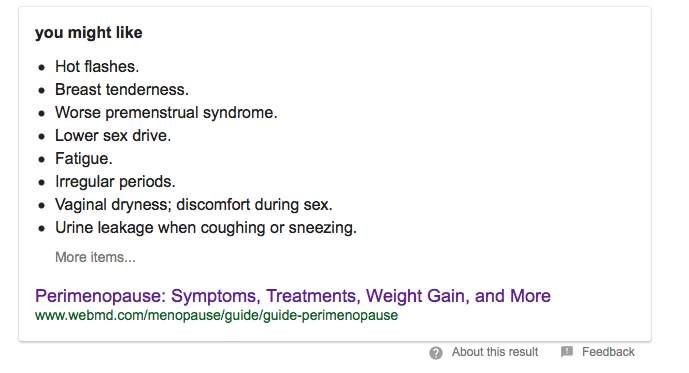The width and height of the screenshot is (689, 373).
Task: Click the webmd.com green URL
Action: (216, 315)
